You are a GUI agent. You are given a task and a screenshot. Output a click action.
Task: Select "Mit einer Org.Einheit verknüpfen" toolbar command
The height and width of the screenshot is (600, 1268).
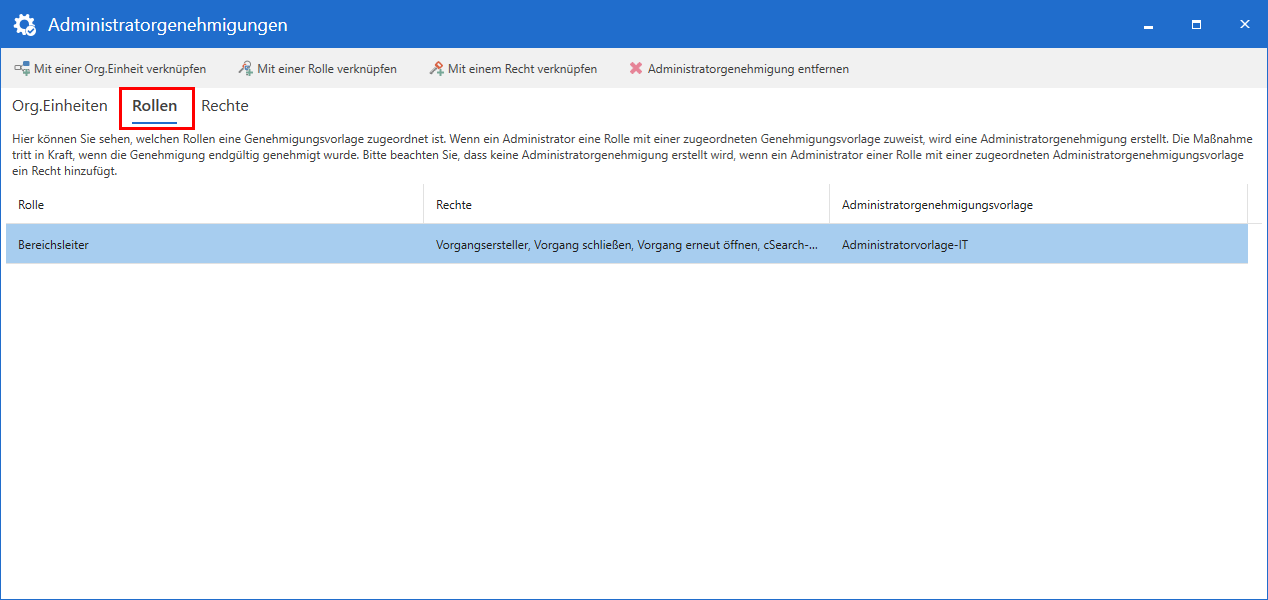click(113, 68)
